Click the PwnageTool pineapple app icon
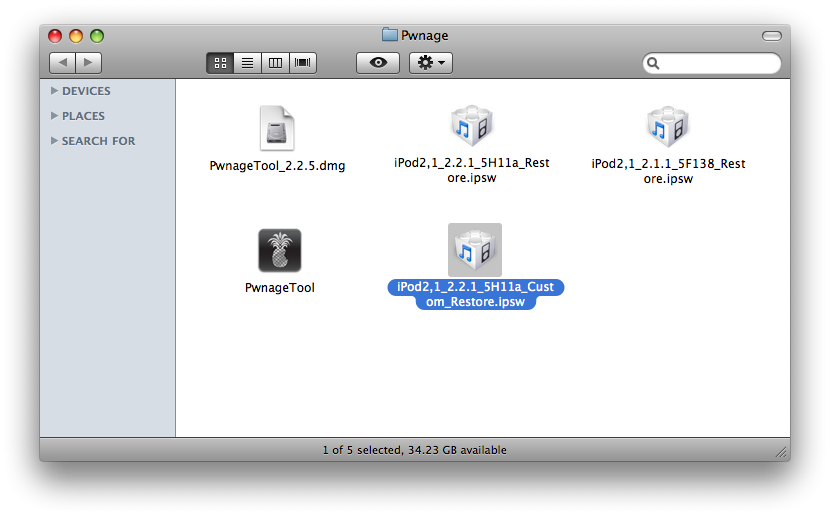This screenshot has height=516, width=830. tap(279, 250)
